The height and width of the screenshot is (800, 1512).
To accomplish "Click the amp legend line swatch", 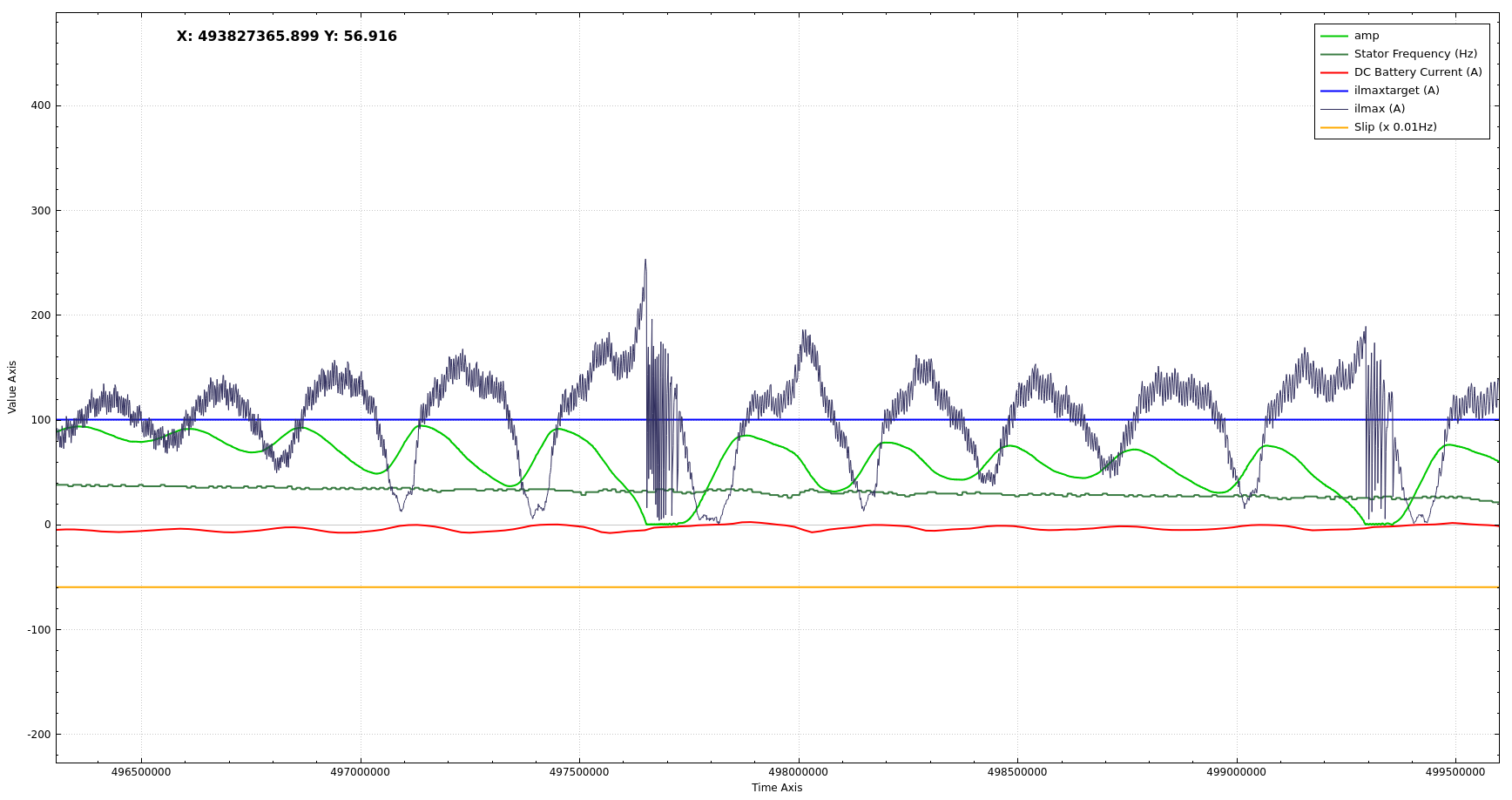I will [x=1333, y=36].
